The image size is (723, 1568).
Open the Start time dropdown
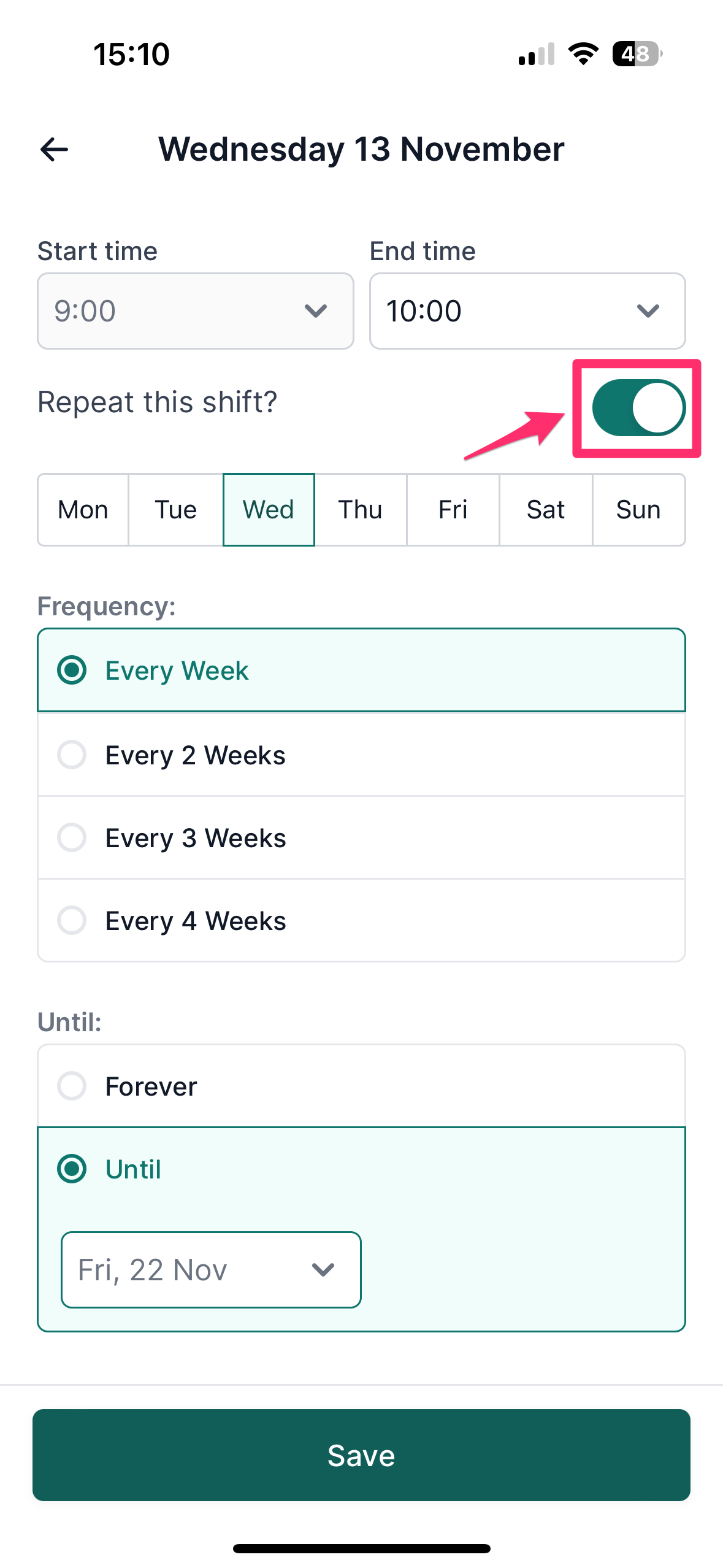tap(196, 311)
